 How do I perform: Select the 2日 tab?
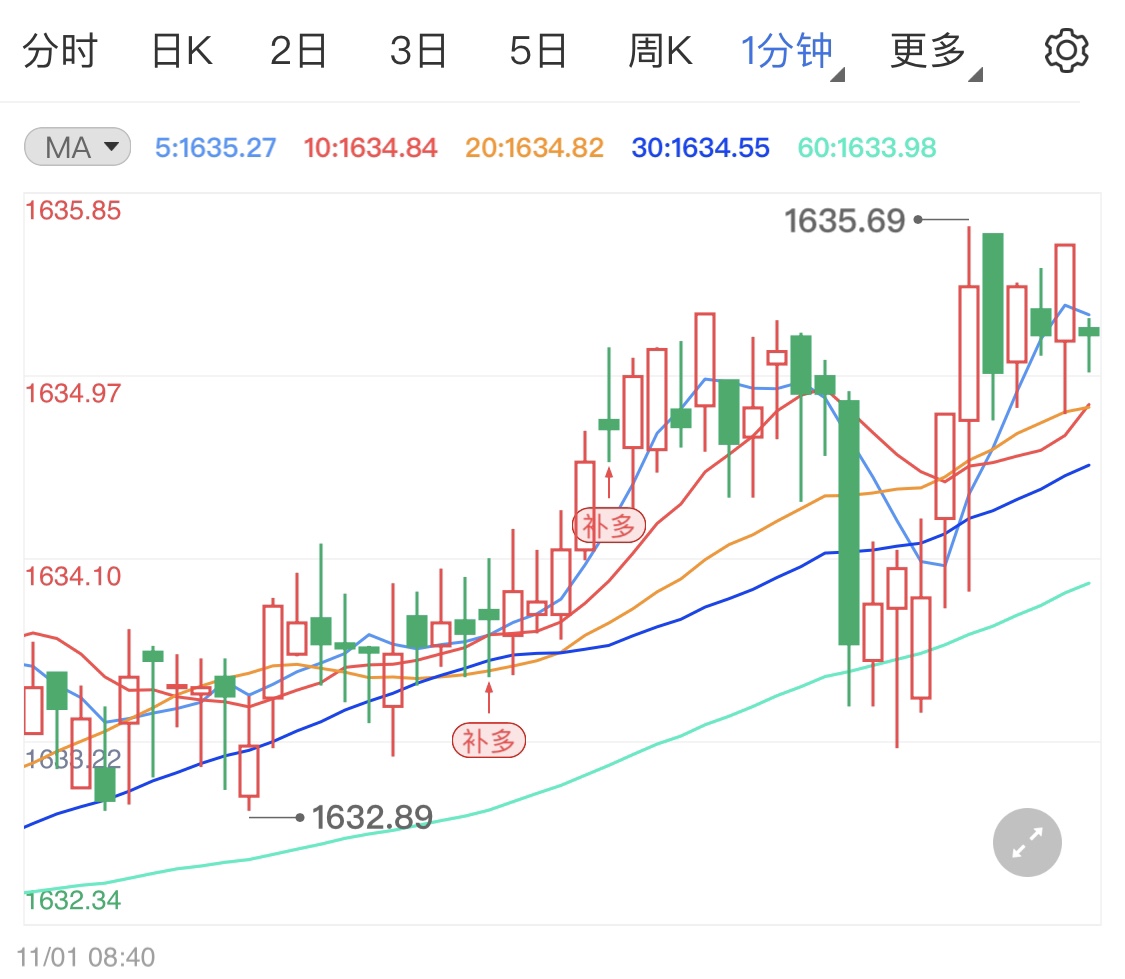[x=298, y=51]
